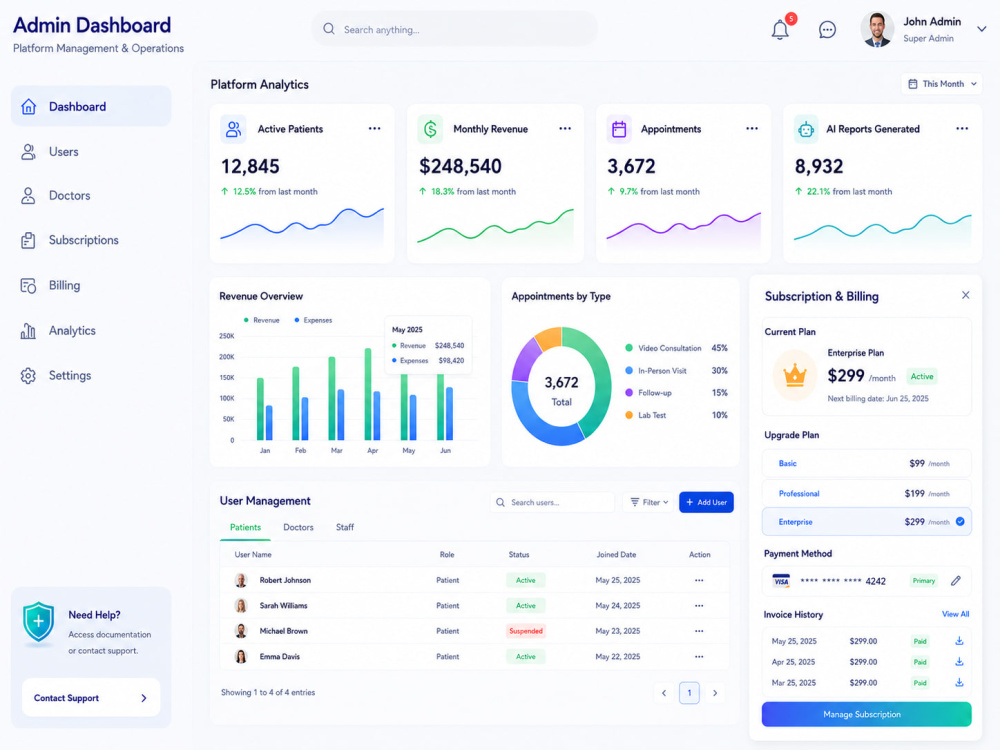Open the This Month date range dropdown

coord(942,84)
